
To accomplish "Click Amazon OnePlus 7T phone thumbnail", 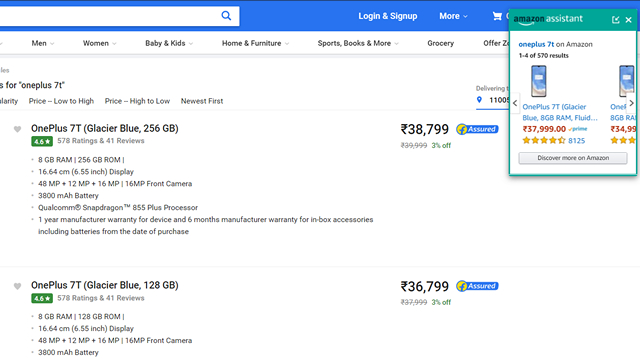I will [539, 81].
